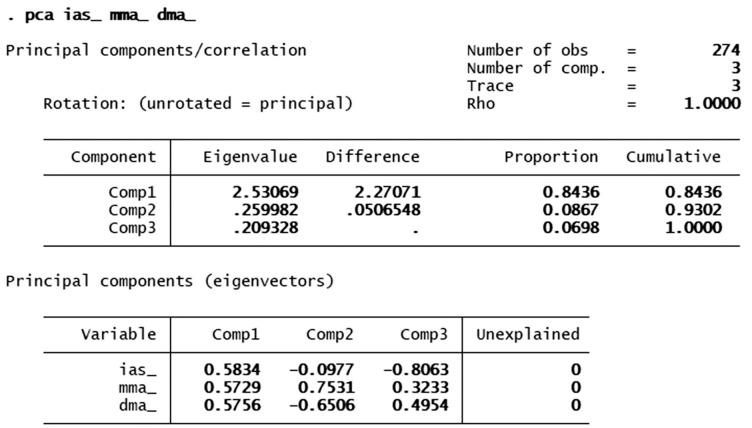Select the Comp1 difference value 2.27071
This screenshot has width=752, height=428.
pyautogui.click(x=386, y=191)
